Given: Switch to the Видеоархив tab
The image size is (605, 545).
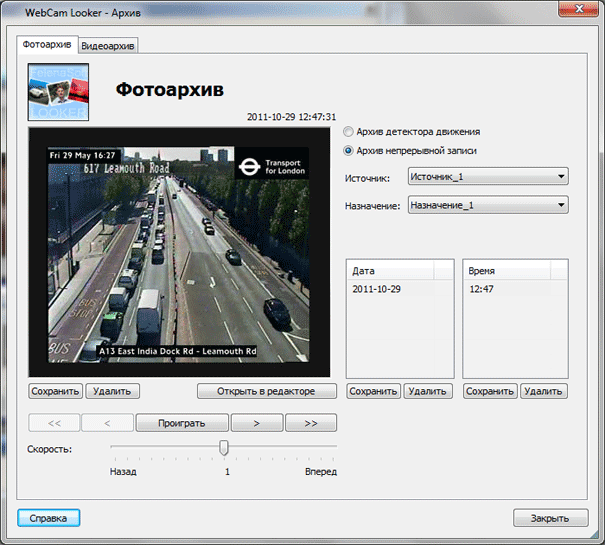Looking at the screenshot, I should click(x=109, y=46).
